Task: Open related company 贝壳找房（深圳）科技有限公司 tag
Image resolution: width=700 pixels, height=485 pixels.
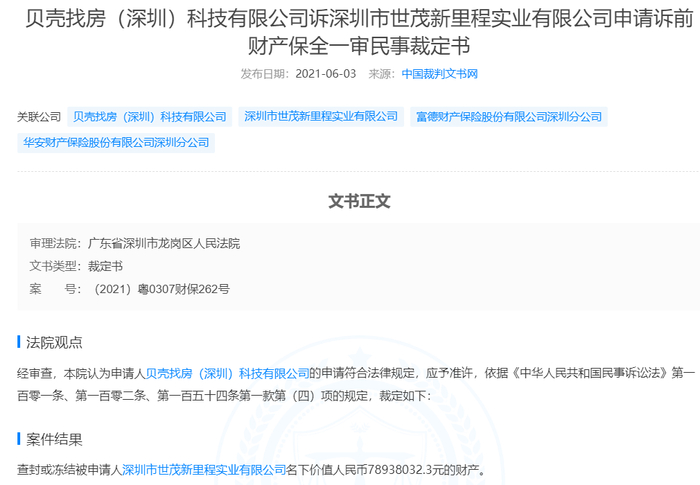Action: pyautogui.click(x=150, y=117)
